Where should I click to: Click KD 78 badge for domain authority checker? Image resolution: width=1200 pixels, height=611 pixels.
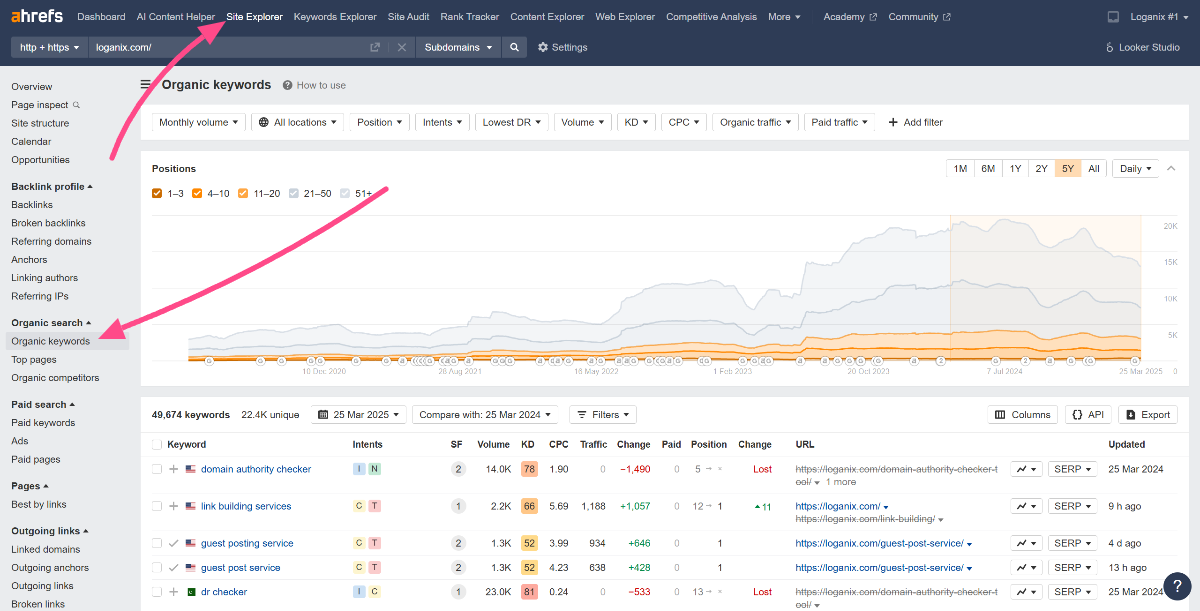pos(529,469)
